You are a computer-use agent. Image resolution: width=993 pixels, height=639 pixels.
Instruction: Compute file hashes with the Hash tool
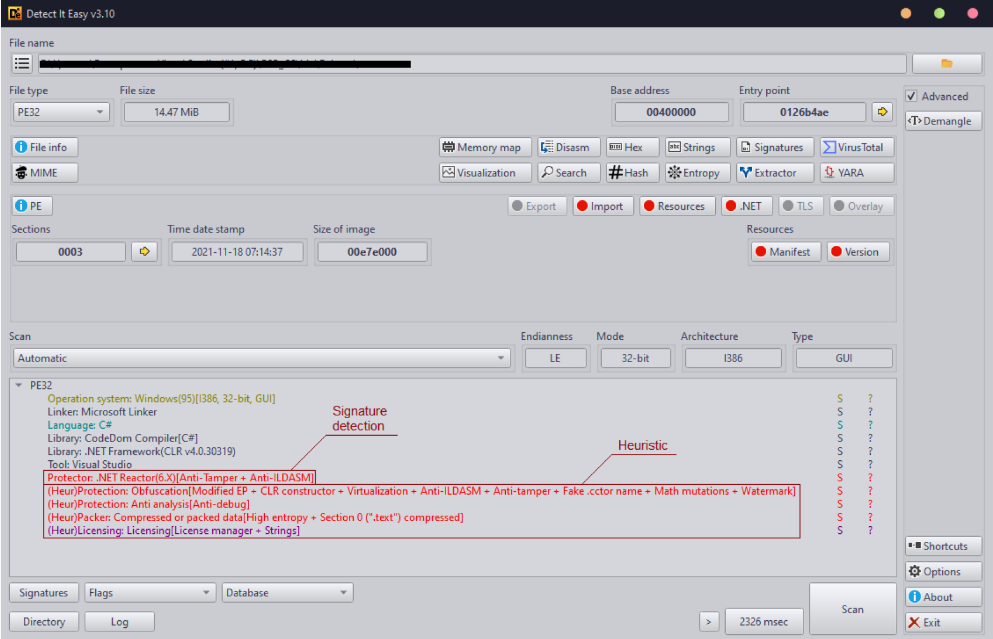point(631,172)
